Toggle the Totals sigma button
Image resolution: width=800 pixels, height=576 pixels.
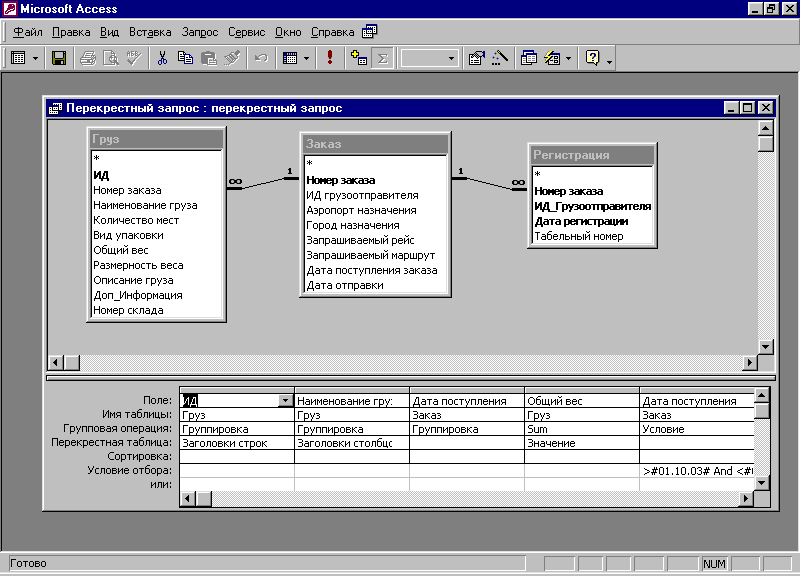(x=383, y=58)
